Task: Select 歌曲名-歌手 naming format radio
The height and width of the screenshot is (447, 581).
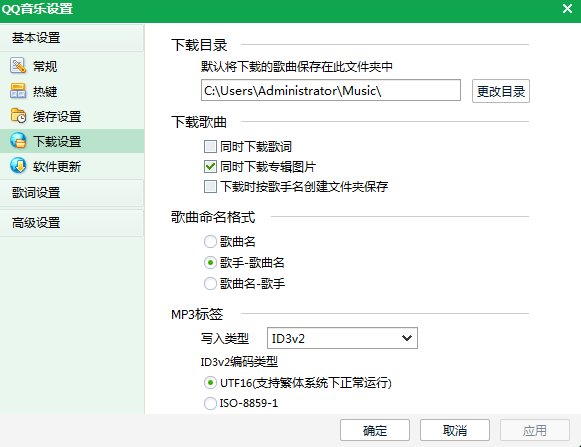Action: coord(210,284)
